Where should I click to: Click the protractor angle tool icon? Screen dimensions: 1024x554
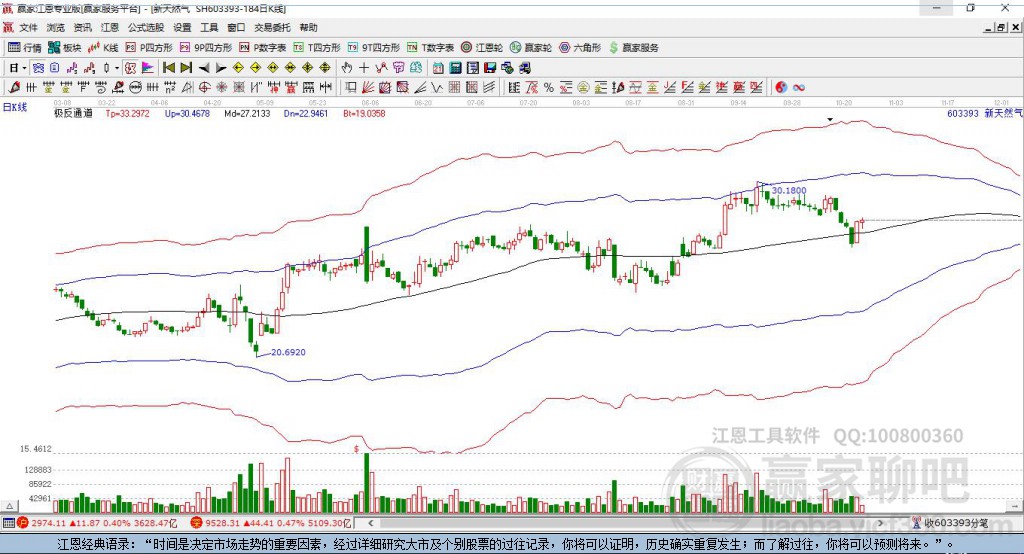click(187, 88)
